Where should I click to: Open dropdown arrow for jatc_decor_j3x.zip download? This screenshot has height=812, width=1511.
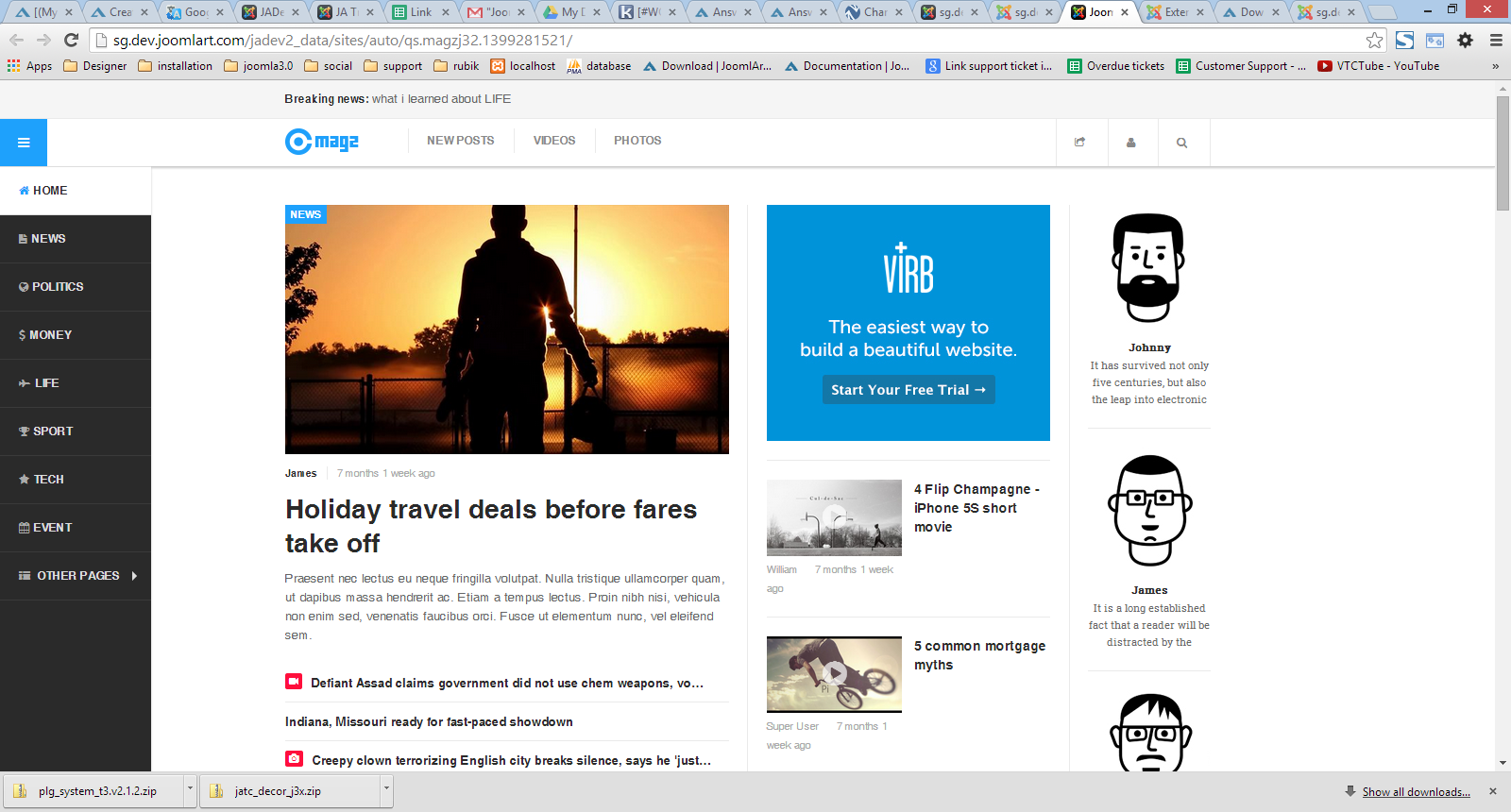[x=386, y=790]
